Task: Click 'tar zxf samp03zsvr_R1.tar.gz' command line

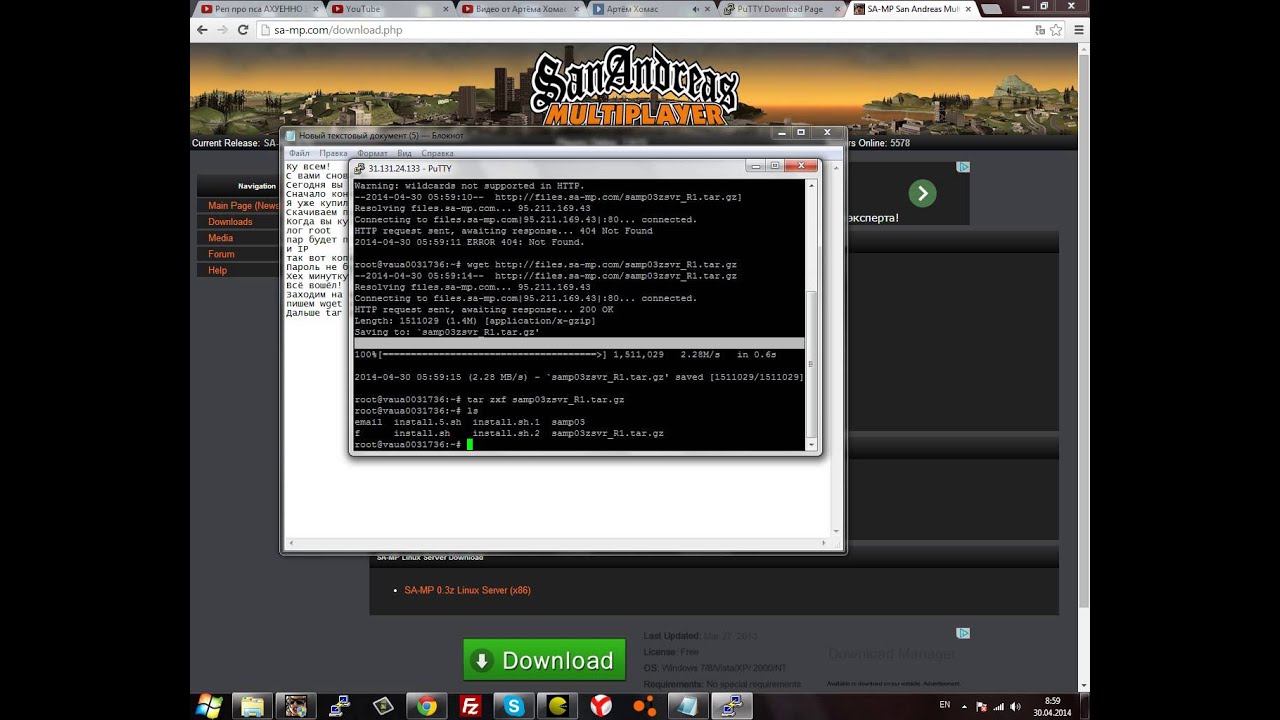Action: (545, 399)
